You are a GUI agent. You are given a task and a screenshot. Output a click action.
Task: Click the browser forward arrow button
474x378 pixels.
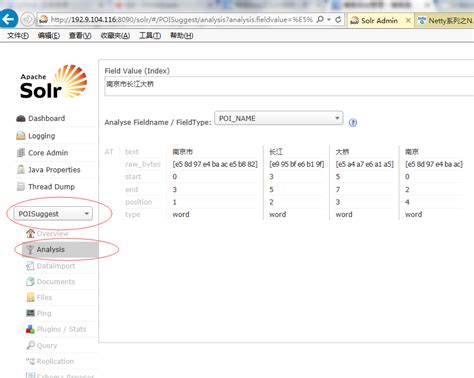coord(27,20)
